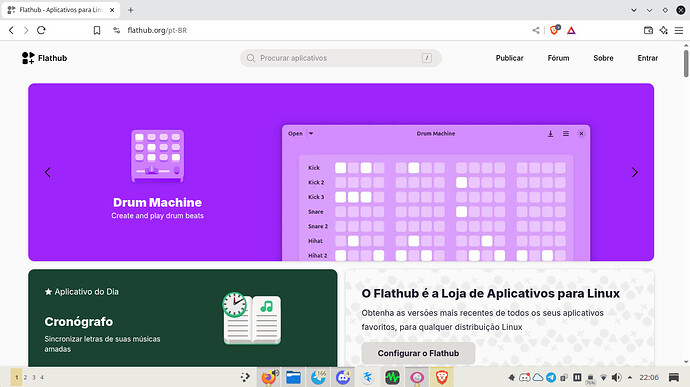Click the Drum Machine window screenshot
The image size is (690, 387).
tap(436, 193)
